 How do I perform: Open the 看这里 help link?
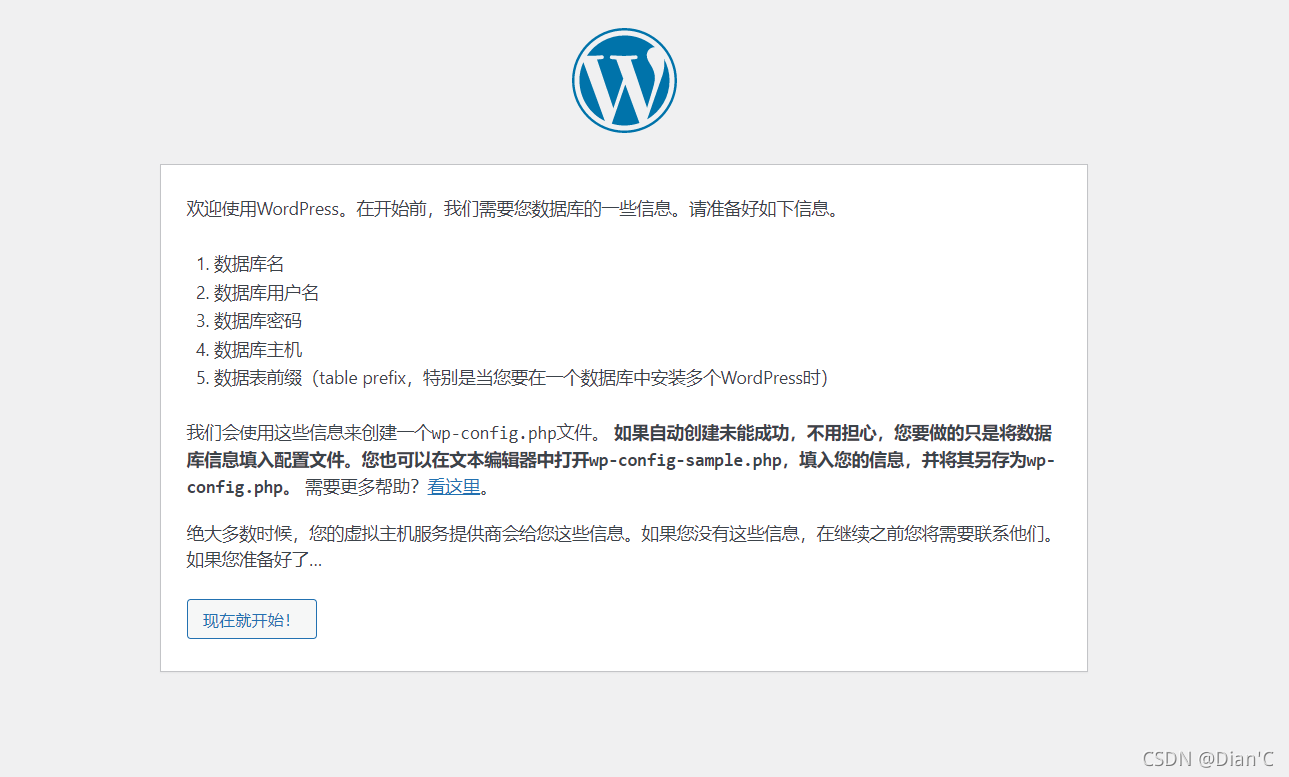(454, 488)
